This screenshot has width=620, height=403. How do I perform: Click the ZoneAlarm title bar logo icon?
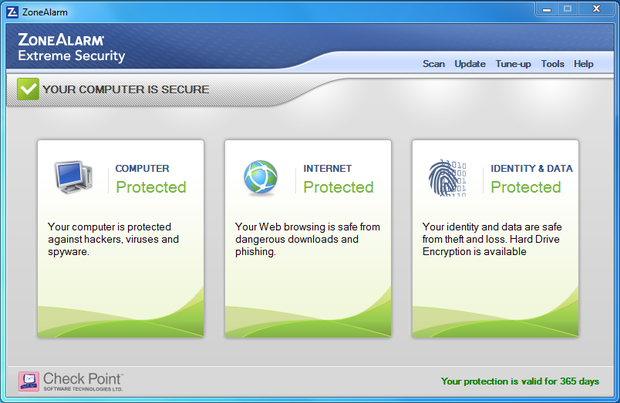pos(13,12)
